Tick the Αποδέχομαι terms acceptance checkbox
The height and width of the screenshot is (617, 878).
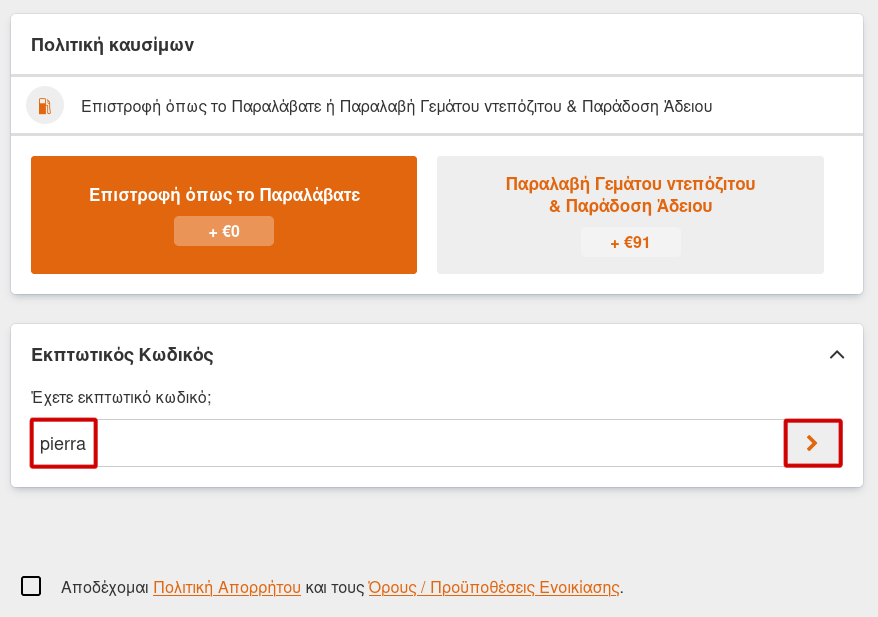(31, 586)
